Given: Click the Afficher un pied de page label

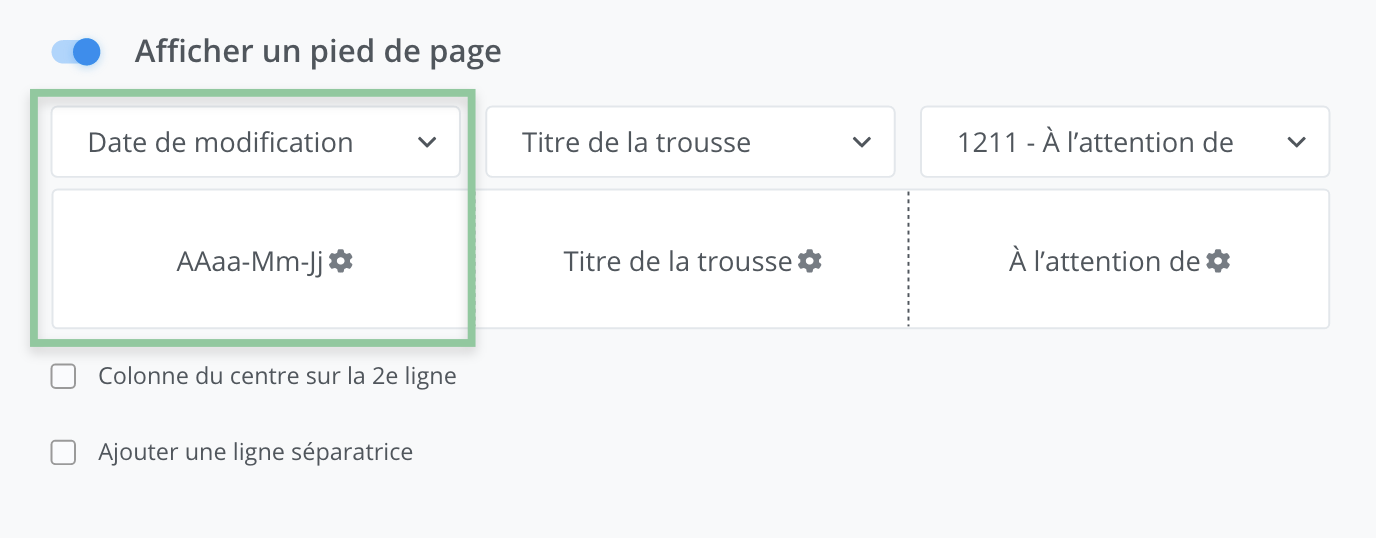Looking at the screenshot, I should point(318,52).
